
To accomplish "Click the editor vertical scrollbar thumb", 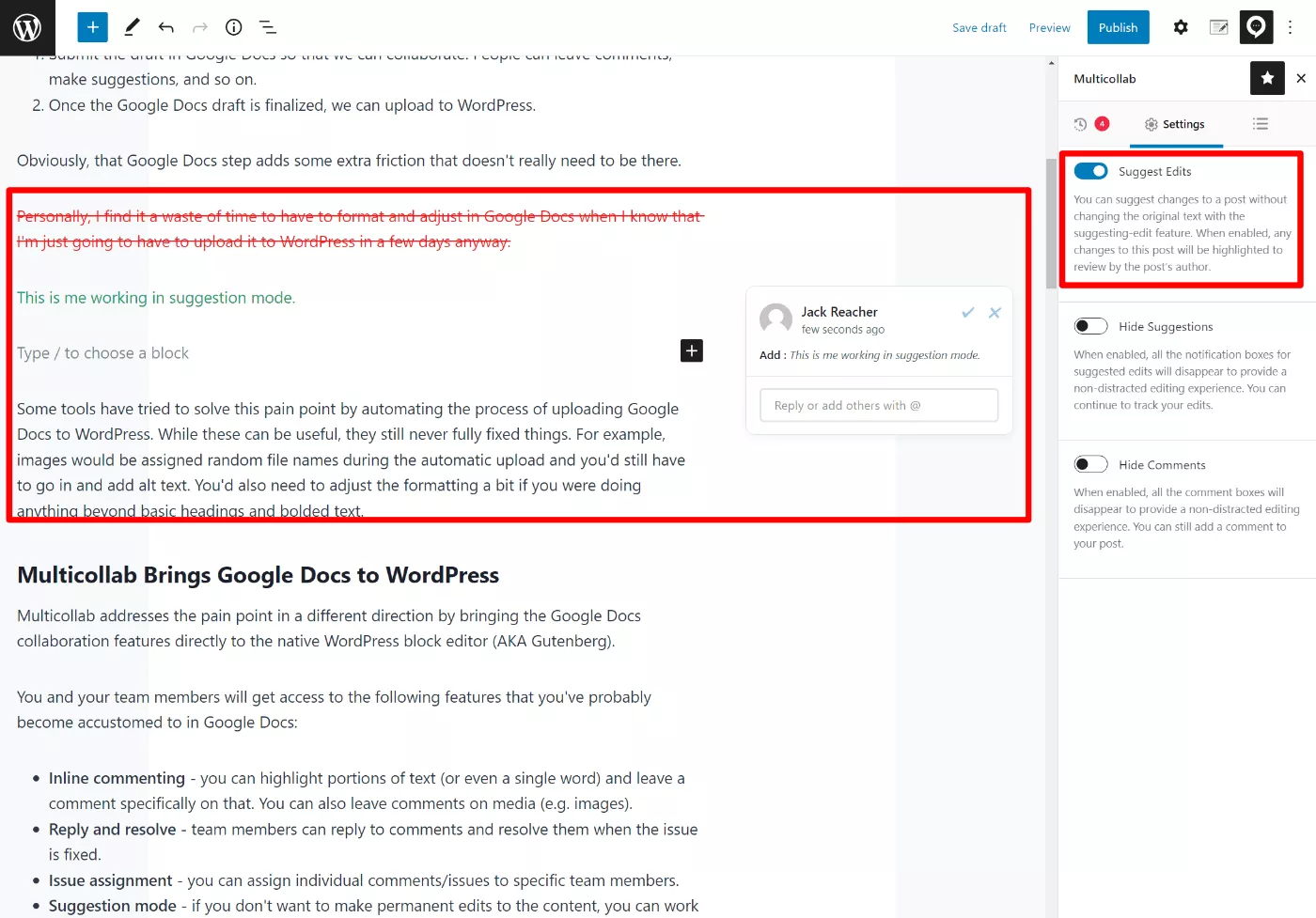I will point(1051,224).
